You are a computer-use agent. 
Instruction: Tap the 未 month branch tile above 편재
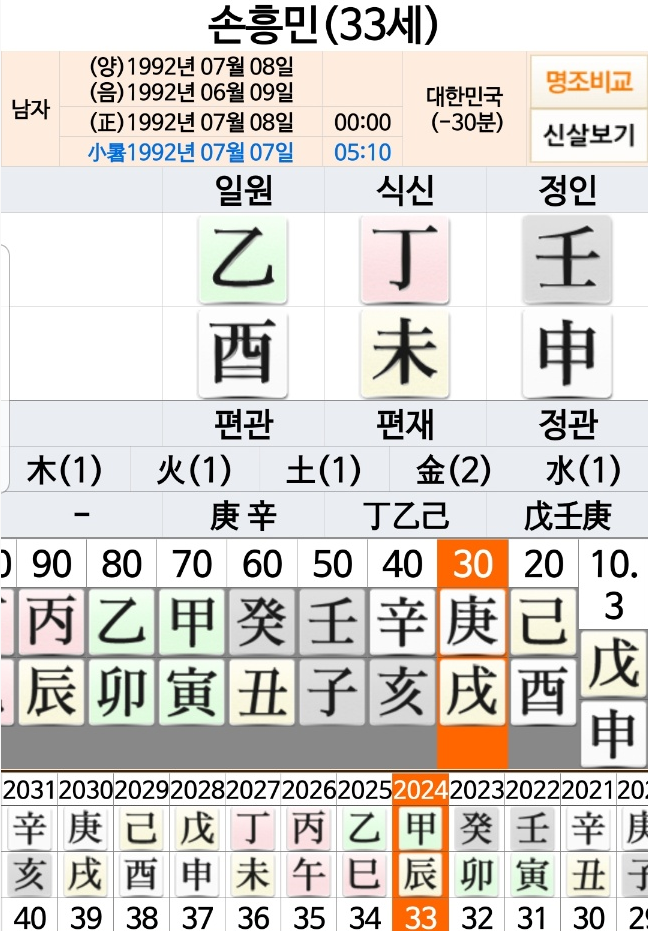[x=405, y=353]
